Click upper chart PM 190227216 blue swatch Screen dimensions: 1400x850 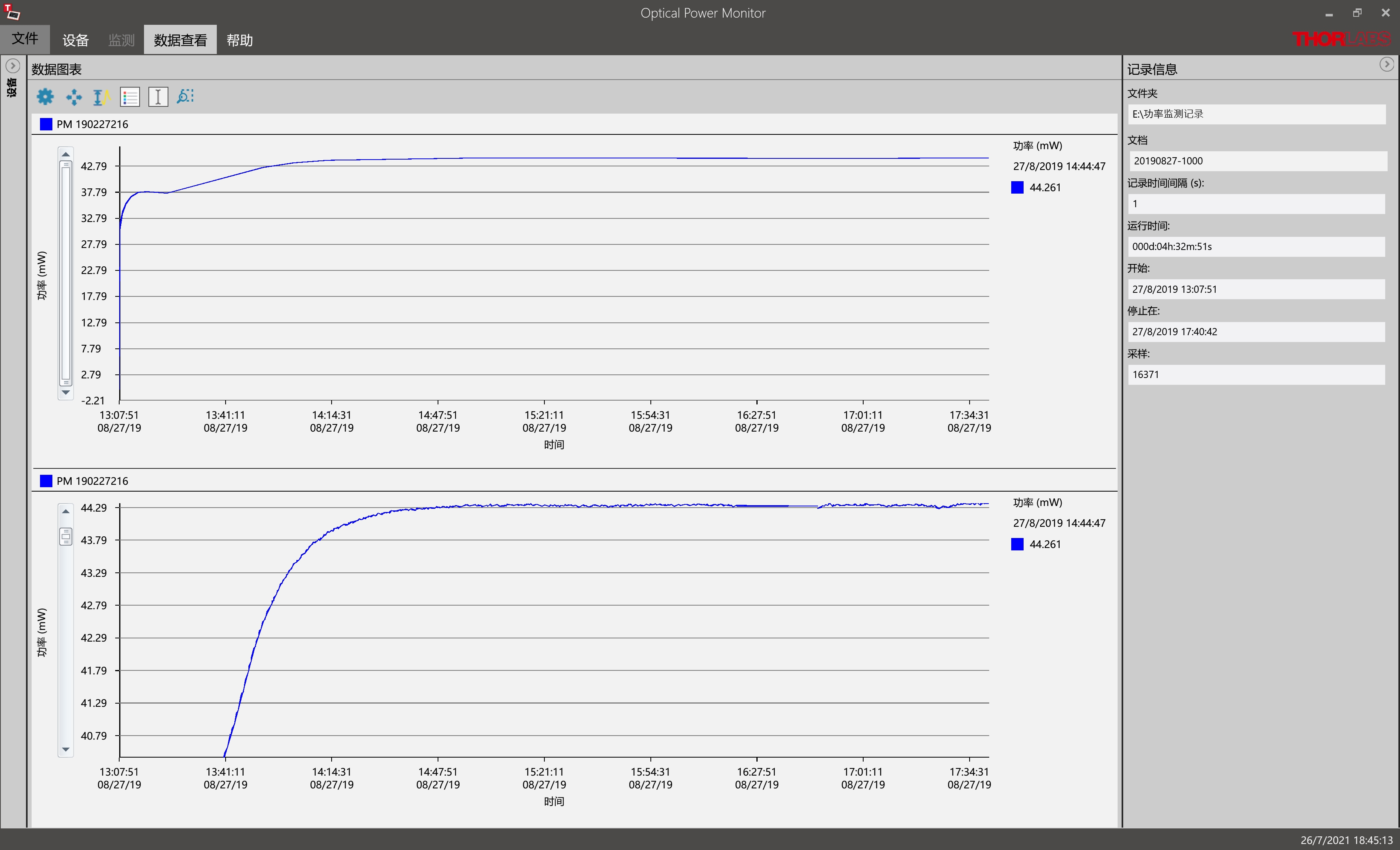click(x=46, y=124)
